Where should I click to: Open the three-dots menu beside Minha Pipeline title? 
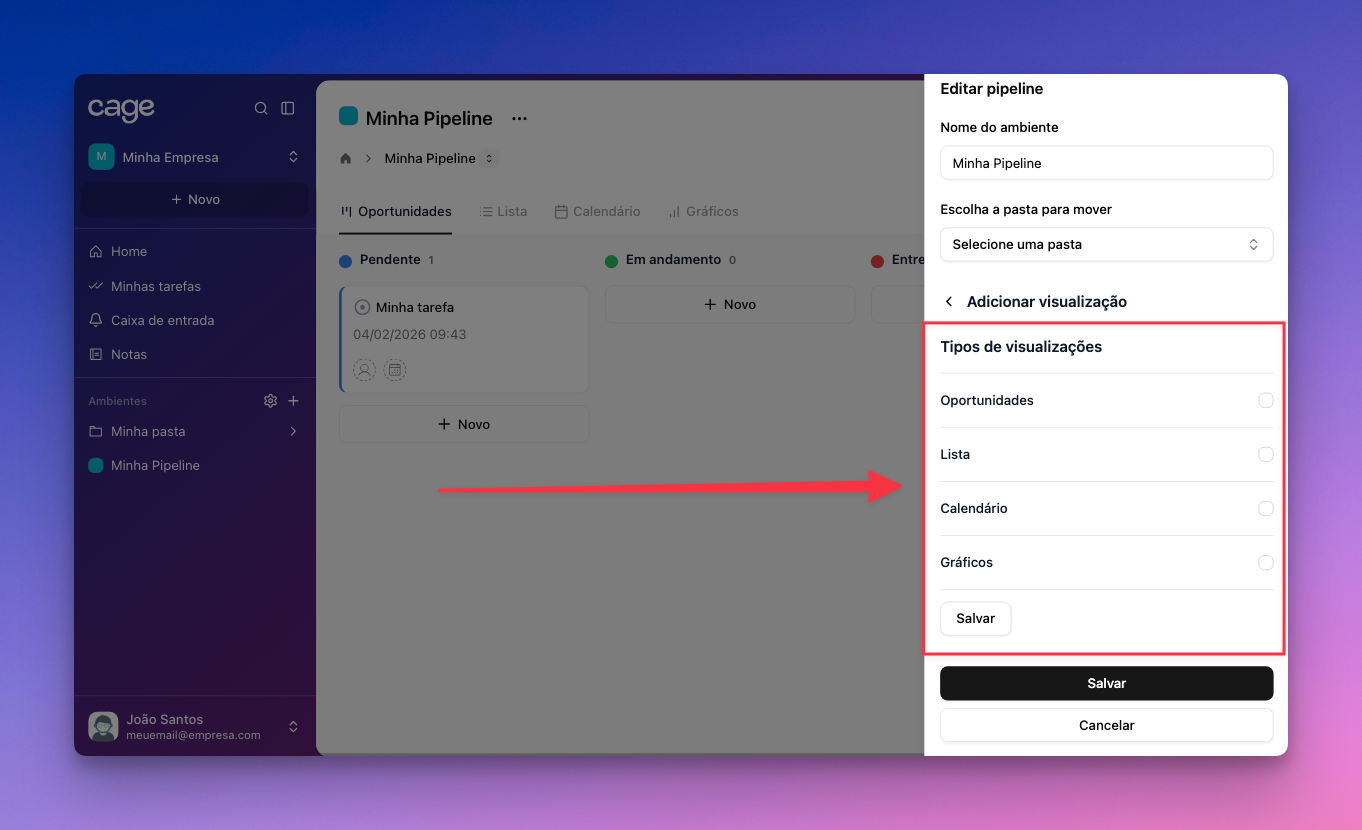point(519,118)
